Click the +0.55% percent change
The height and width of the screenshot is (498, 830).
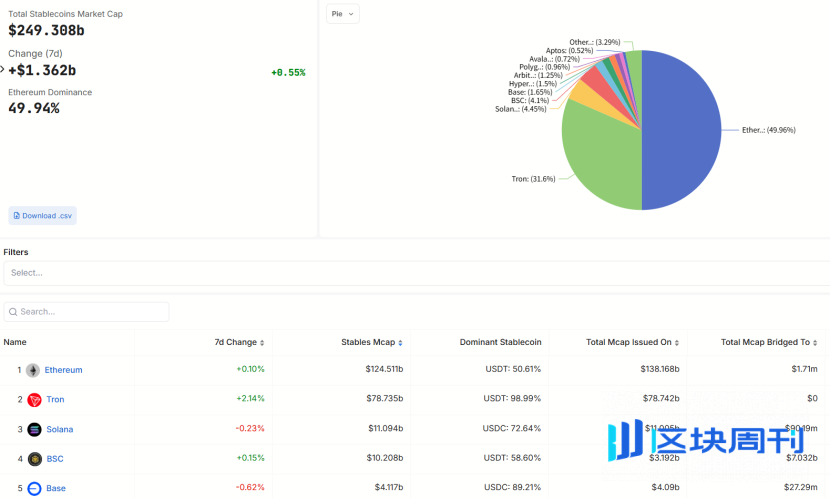(x=288, y=73)
